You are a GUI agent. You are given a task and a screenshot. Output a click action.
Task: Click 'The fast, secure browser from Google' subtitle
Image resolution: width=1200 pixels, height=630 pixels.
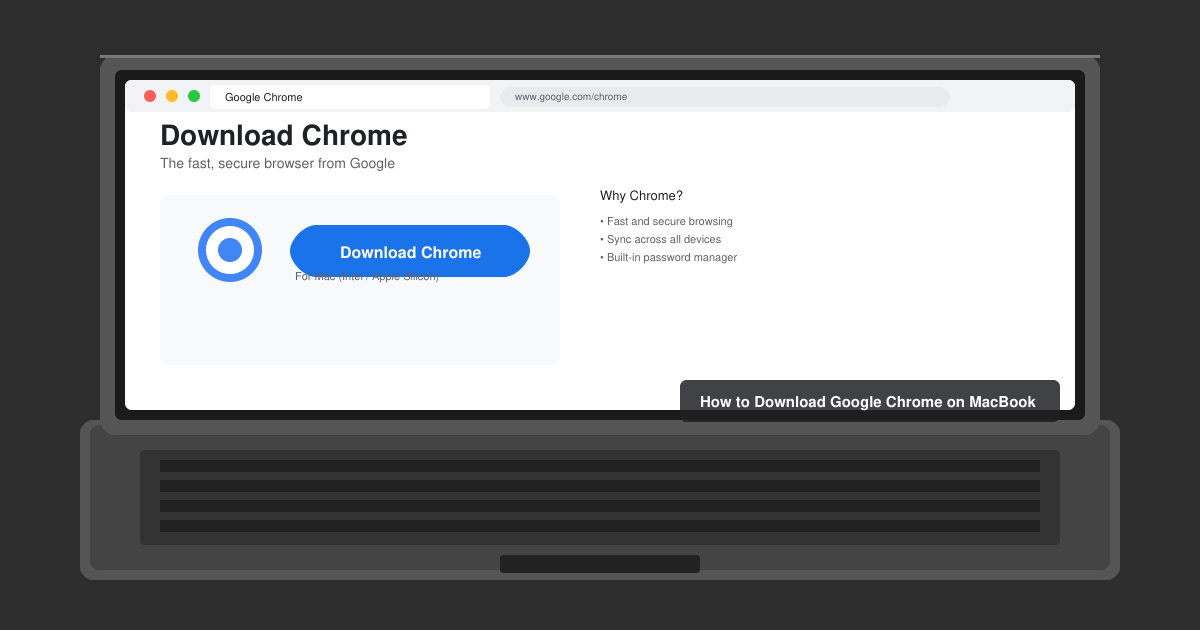(x=277, y=164)
